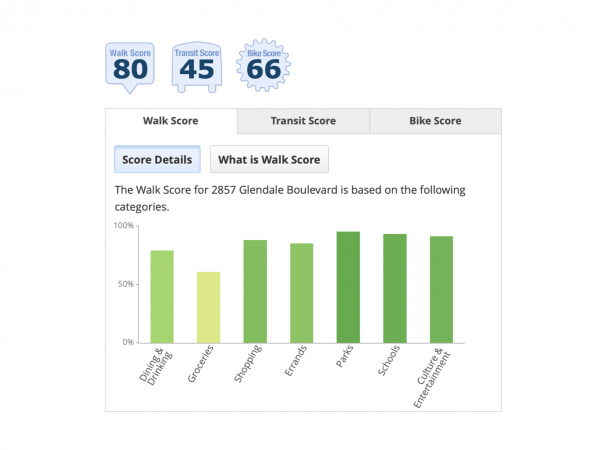Image resolution: width=600 pixels, height=450 pixels.
Task: Select the Bike Score tab
Action: pos(435,121)
